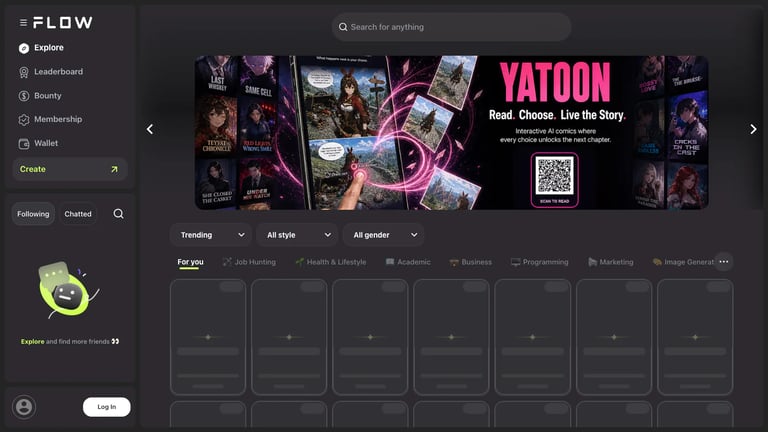Click the Bounty dollar coin icon

[24, 96]
